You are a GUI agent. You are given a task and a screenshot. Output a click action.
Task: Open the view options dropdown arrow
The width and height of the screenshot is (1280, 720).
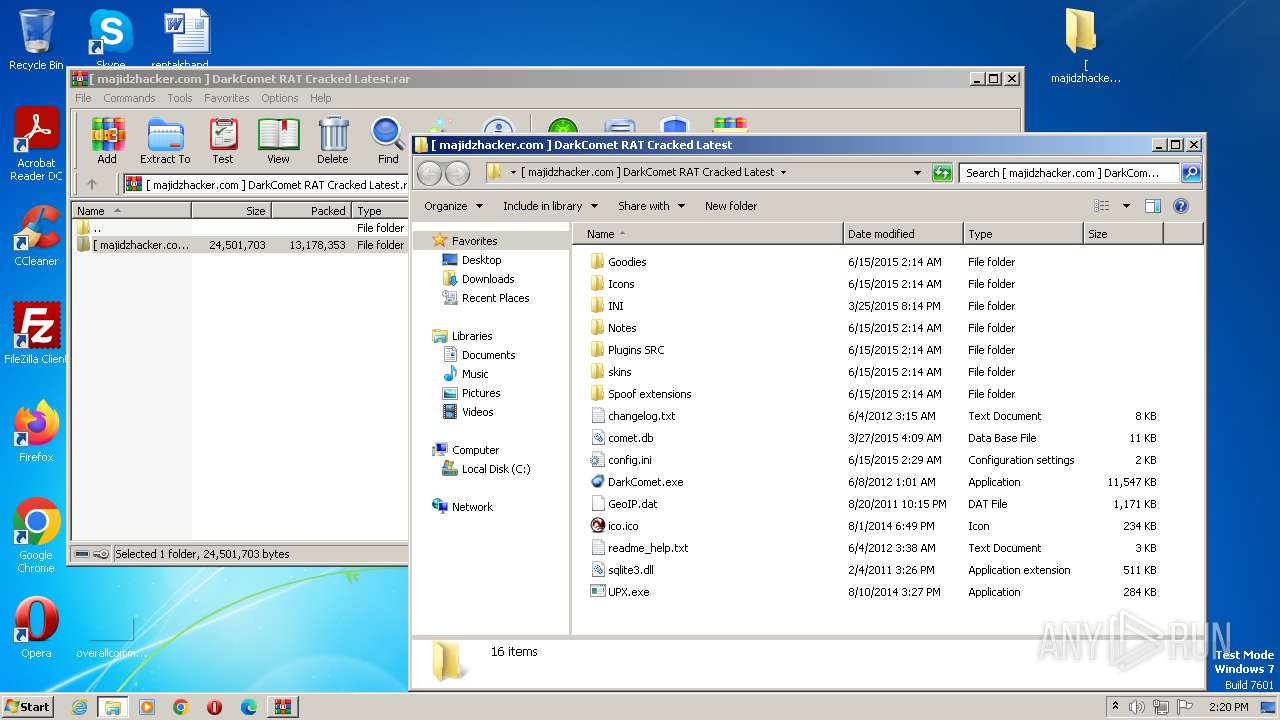pos(1125,206)
